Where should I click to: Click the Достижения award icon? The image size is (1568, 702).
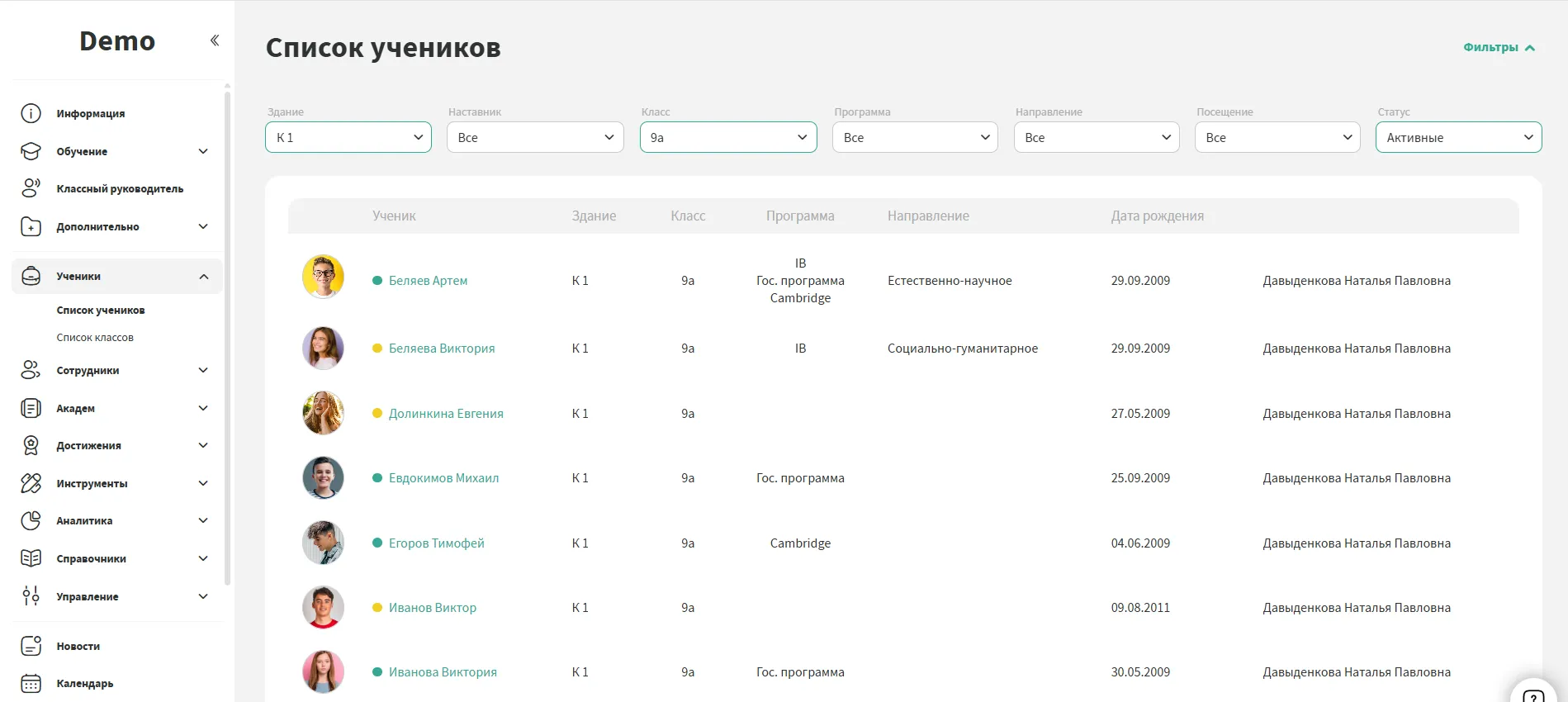(x=31, y=446)
